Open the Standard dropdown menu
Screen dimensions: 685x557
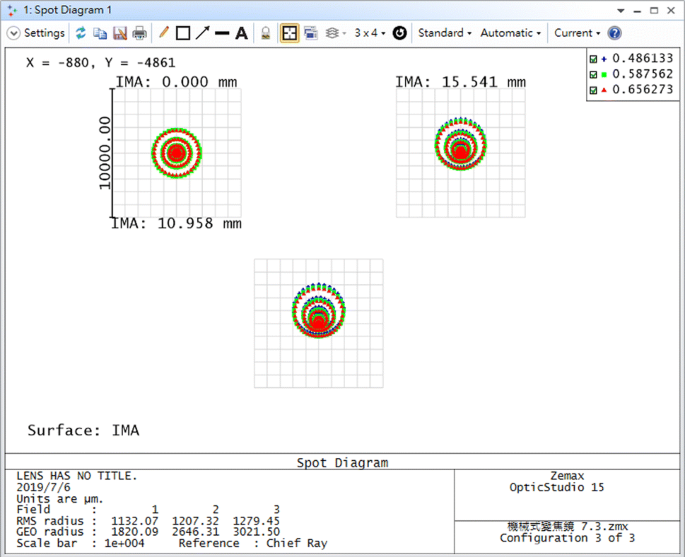pos(445,33)
